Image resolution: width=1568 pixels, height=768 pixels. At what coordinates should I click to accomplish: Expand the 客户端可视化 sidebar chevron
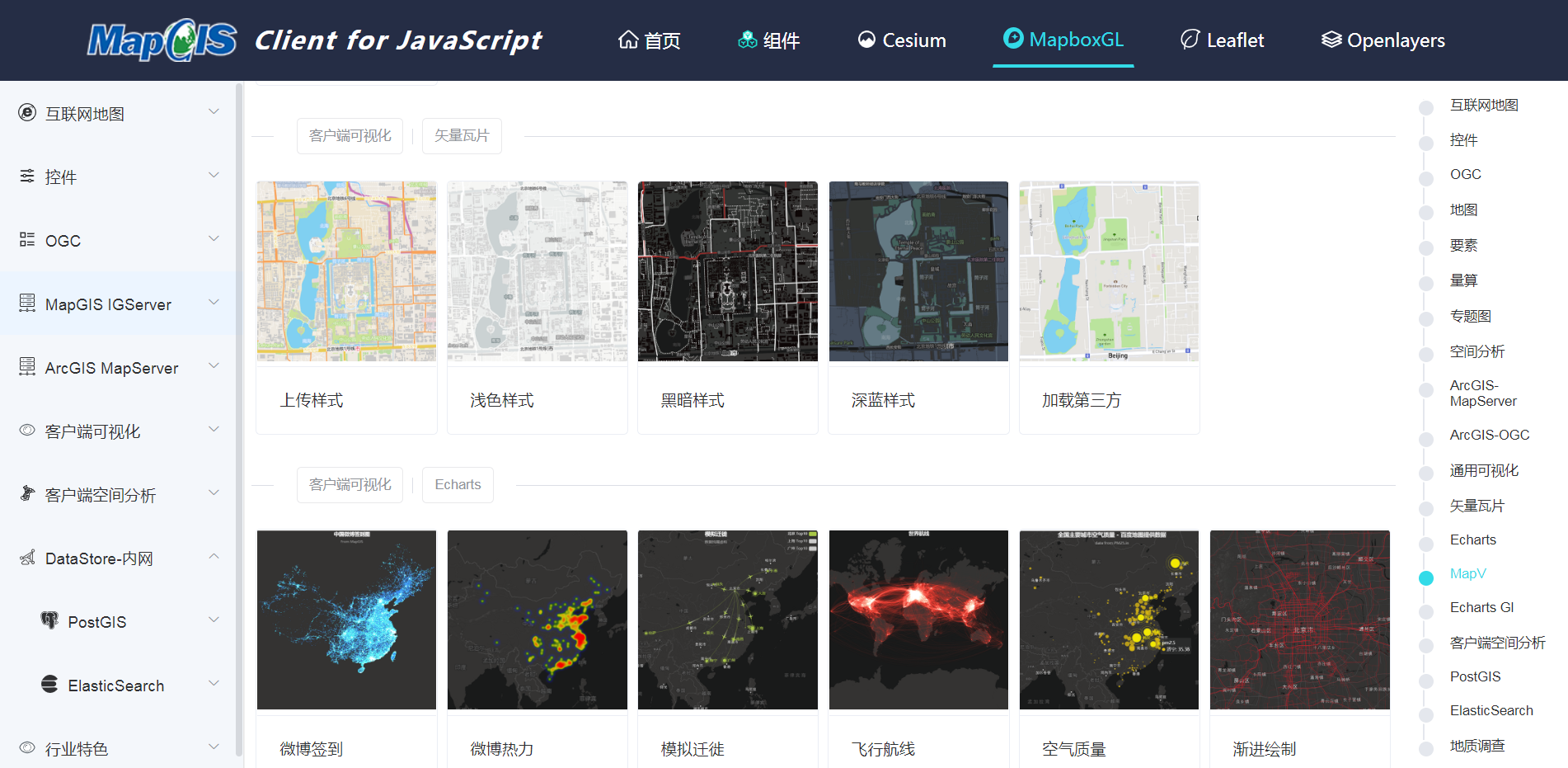[x=214, y=429]
